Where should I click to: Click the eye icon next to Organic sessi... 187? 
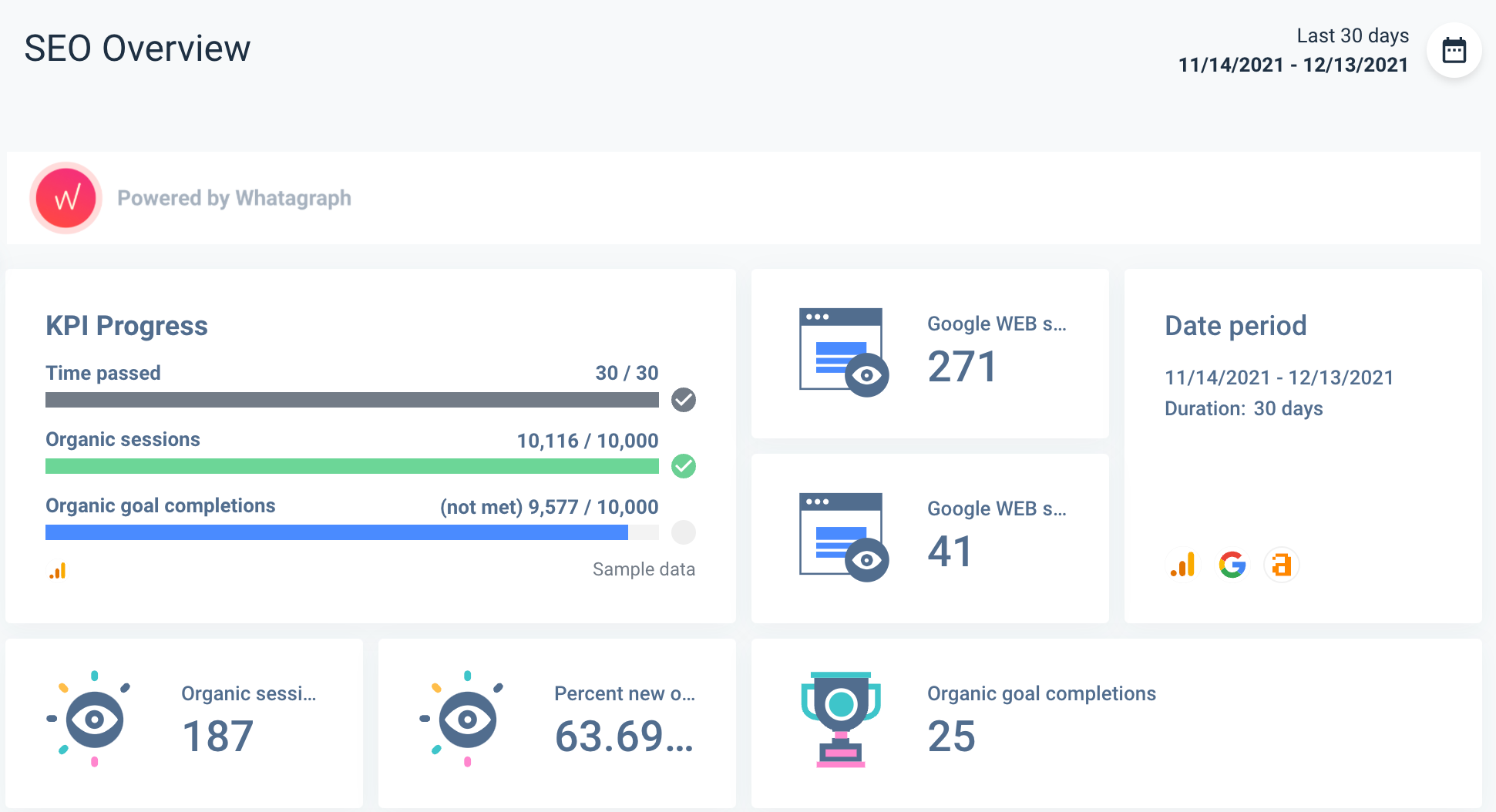[89, 719]
